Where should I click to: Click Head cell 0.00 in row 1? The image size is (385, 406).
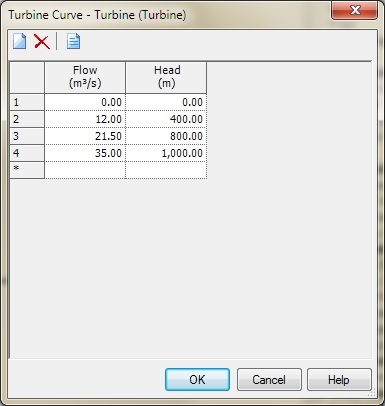166,102
